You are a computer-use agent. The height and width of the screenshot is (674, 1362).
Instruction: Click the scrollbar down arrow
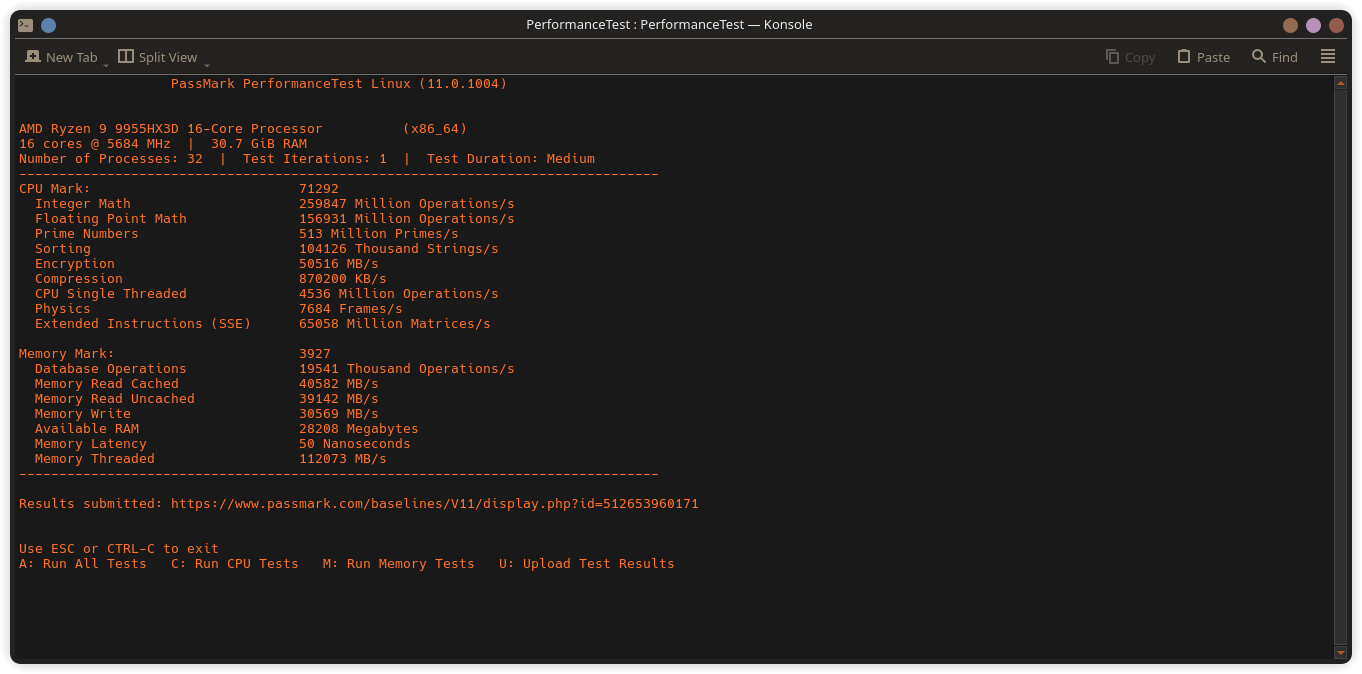(x=1341, y=653)
